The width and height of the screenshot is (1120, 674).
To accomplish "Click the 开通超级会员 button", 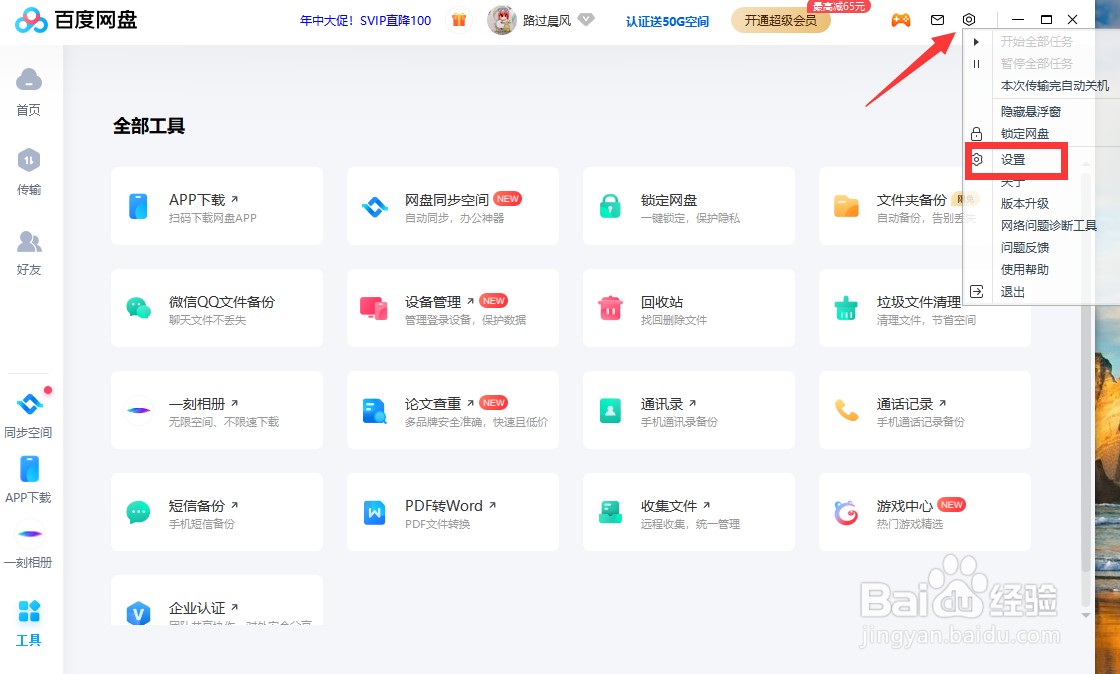I will (x=781, y=21).
